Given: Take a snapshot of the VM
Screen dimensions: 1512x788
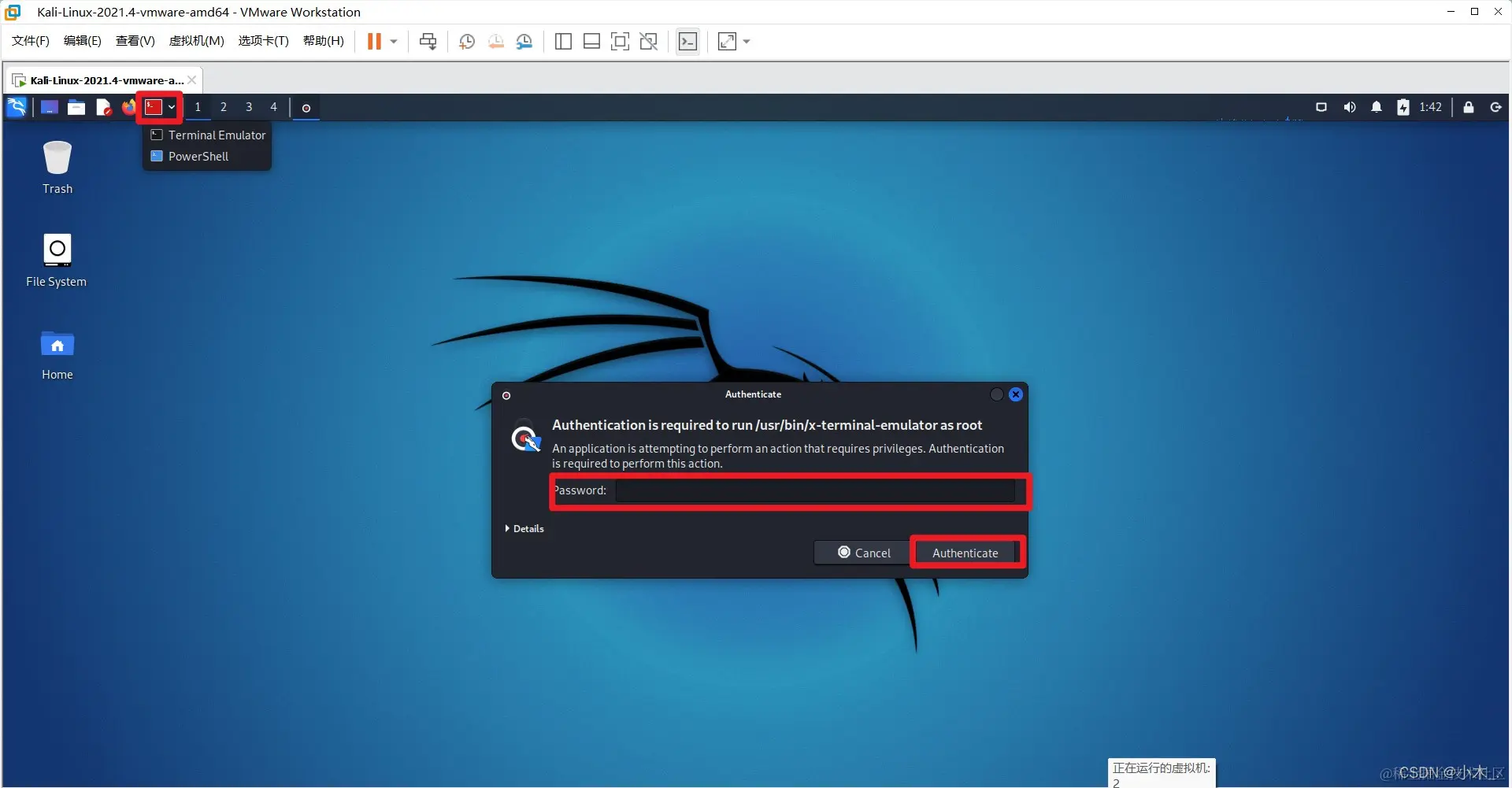Looking at the screenshot, I should 467,42.
